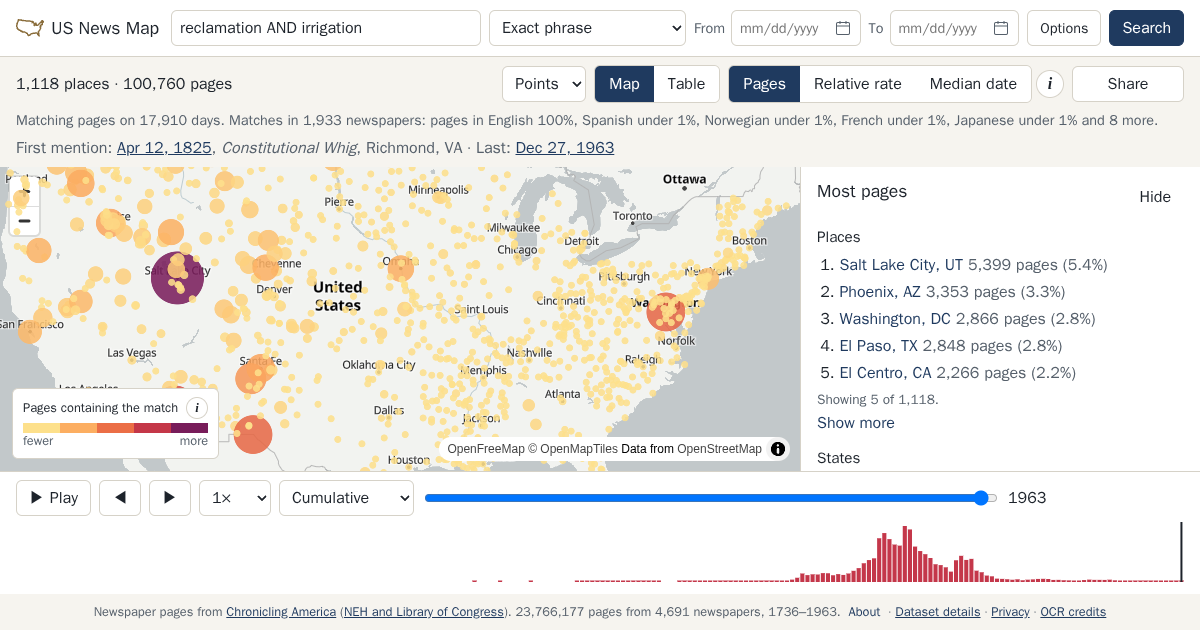Screen dimensions: 1200x630
Task: Click the large Salt Lake City map bubble
Action: (x=177, y=277)
